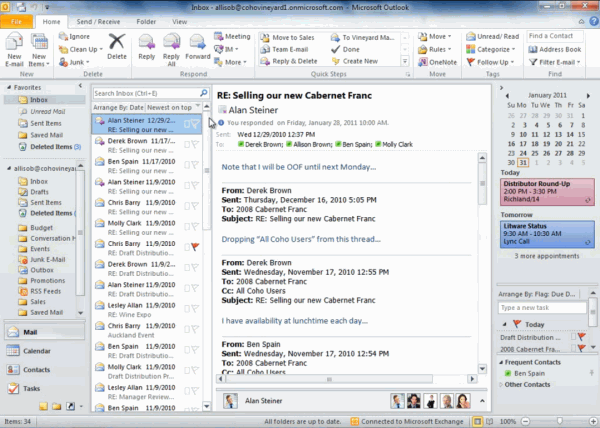The width and height of the screenshot is (600, 428).
Task: Expand the Quick Steps gallery
Action: [x=405, y=61]
